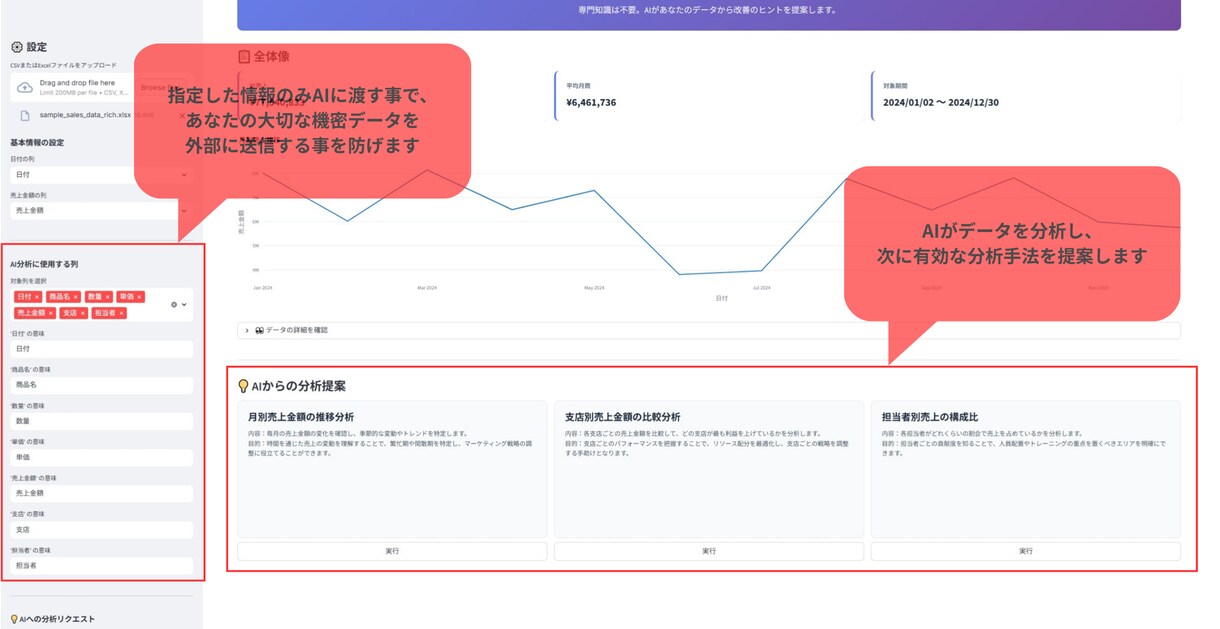The height and width of the screenshot is (629, 1220).
Task: Click the '支店' の意味 input field
Action: 101,529
